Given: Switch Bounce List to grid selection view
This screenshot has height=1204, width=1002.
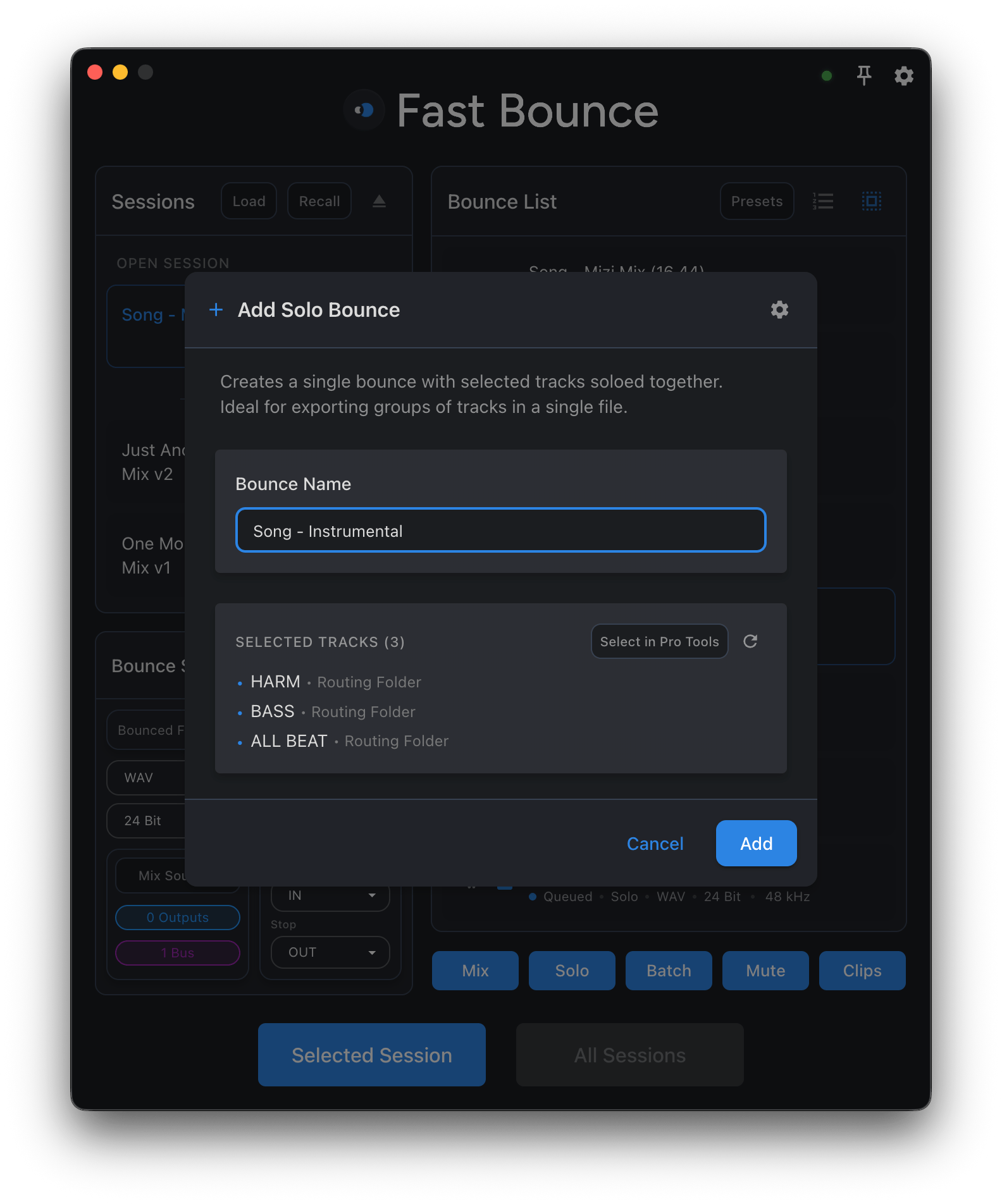Looking at the screenshot, I should pos(871,201).
